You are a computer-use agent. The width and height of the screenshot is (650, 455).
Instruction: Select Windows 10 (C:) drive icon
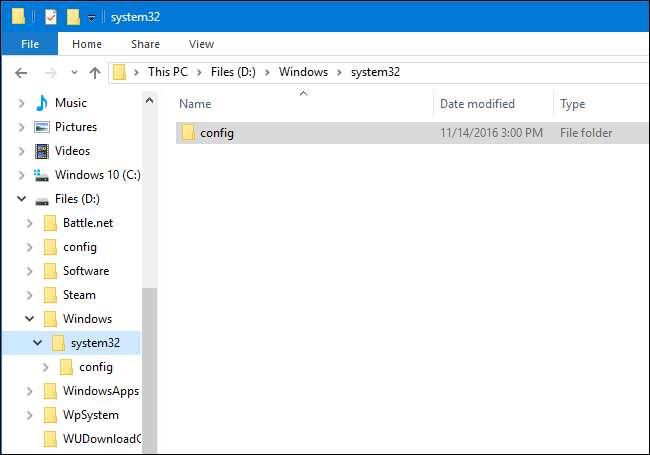42,175
